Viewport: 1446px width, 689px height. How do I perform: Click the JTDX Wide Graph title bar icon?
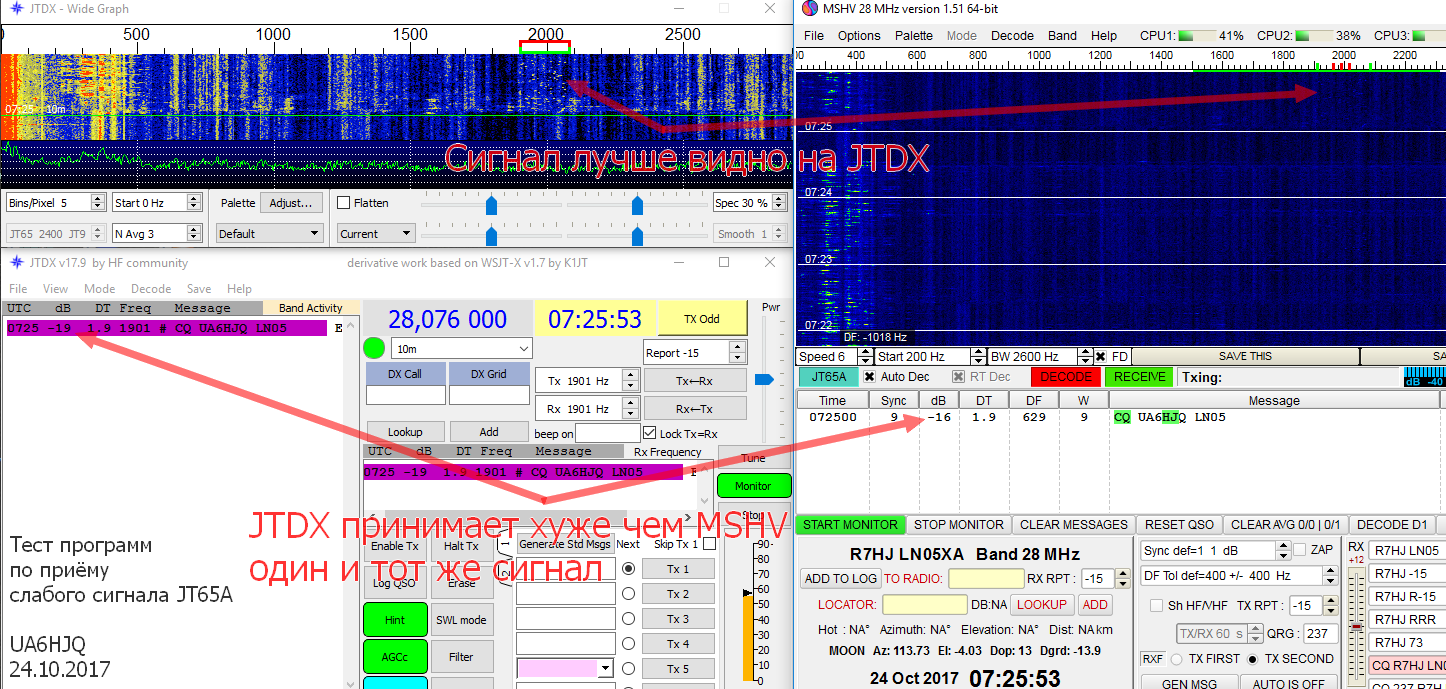(15, 9)
